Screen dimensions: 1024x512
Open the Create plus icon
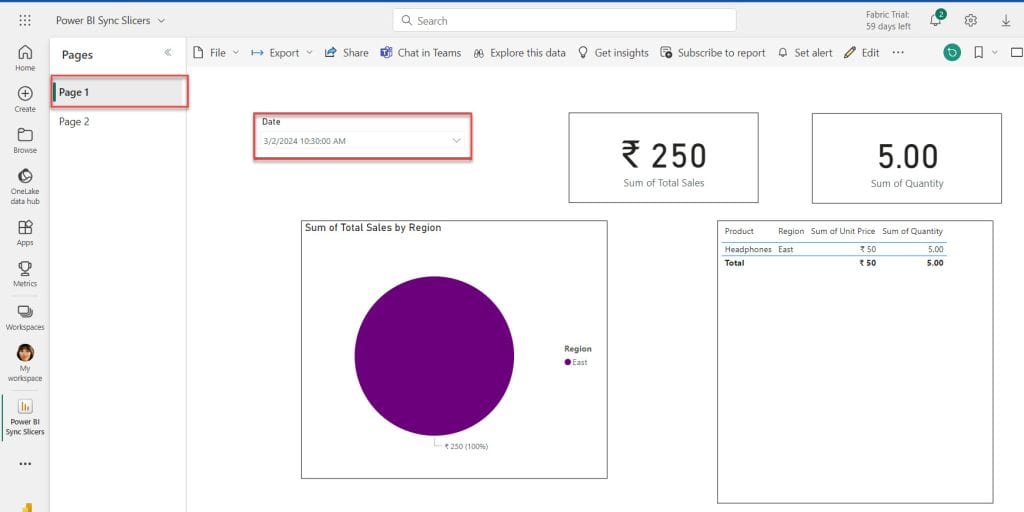point(25,99)
